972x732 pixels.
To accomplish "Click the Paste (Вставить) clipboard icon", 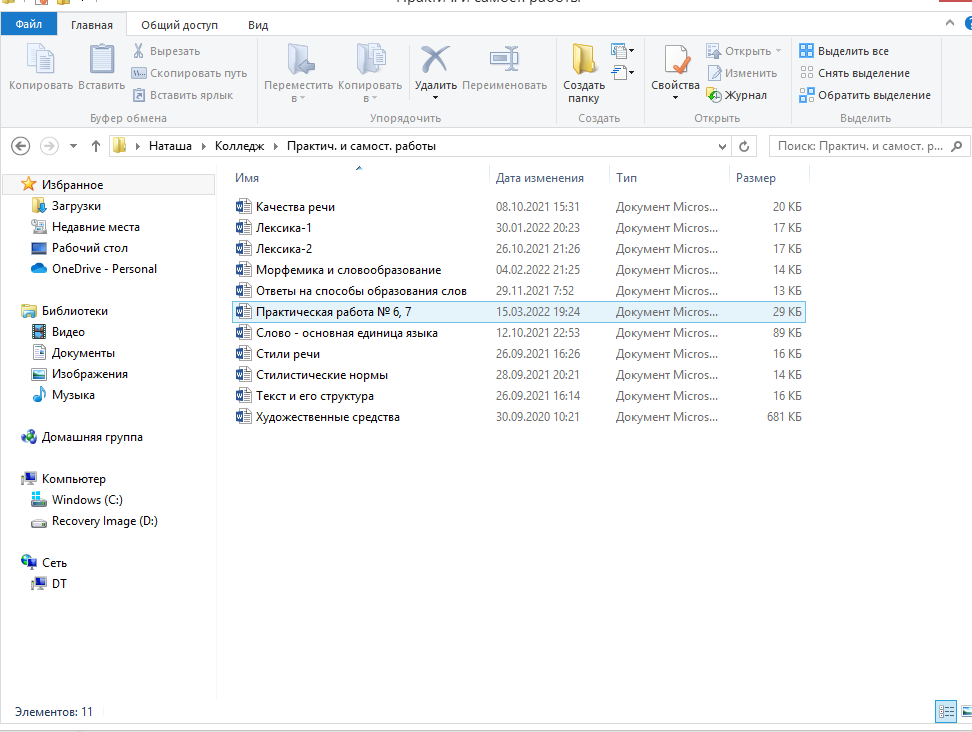I will [101, 62].
